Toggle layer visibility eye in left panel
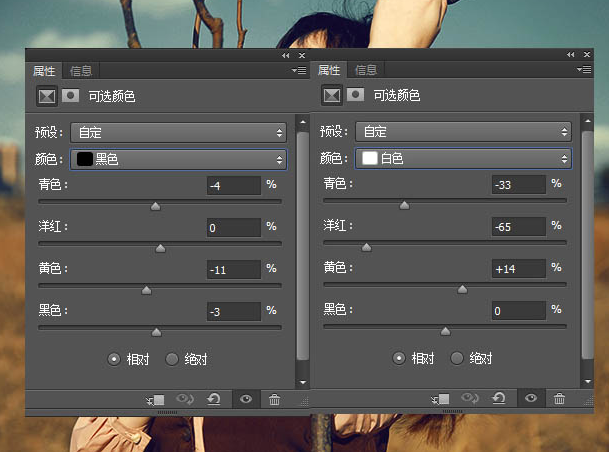This screenshot has height=452, width=609. click(x=246, y=399)
